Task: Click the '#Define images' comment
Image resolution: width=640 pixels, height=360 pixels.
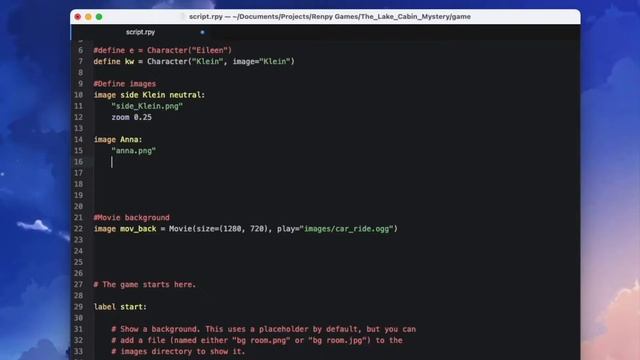Action: 124,84
